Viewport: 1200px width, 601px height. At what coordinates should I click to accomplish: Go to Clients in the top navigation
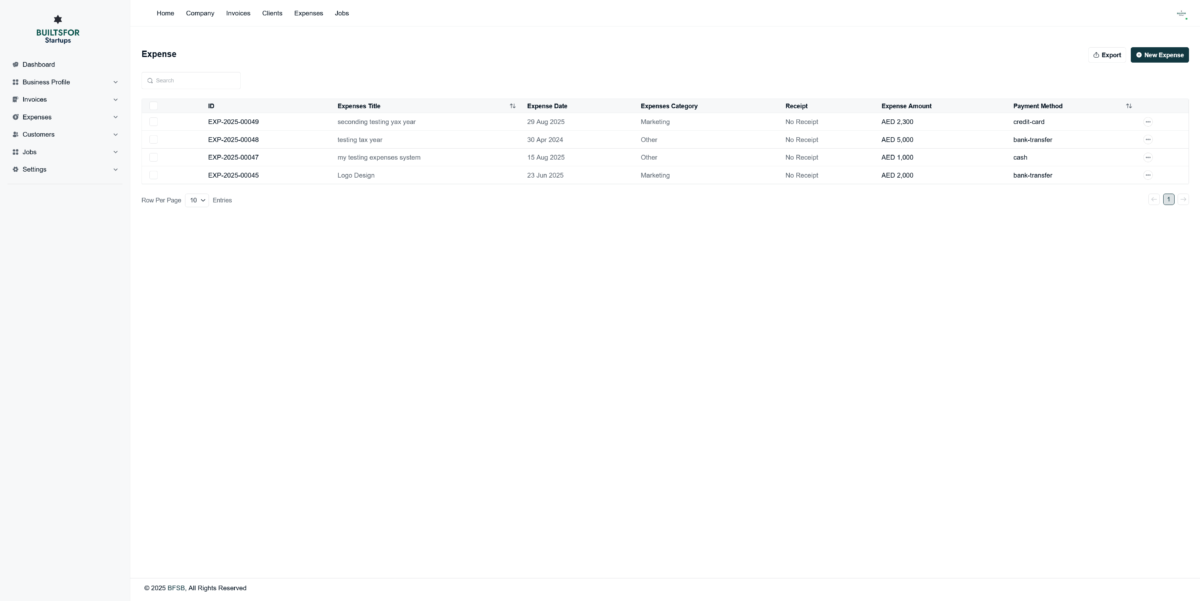click(272, 13)
